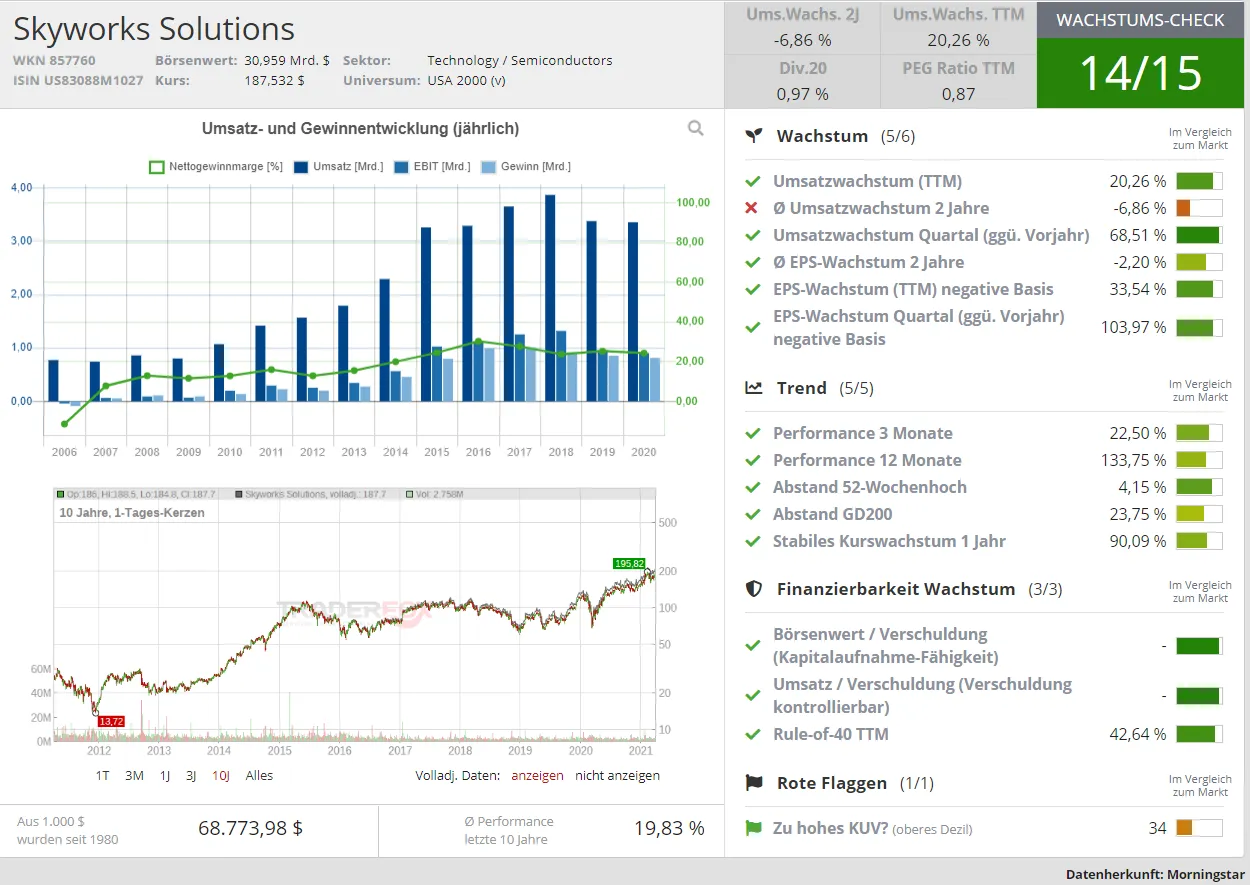Click the 13,72 red low price label
The height and width of the screenshot is (885, 1250).
click(111, 721)
